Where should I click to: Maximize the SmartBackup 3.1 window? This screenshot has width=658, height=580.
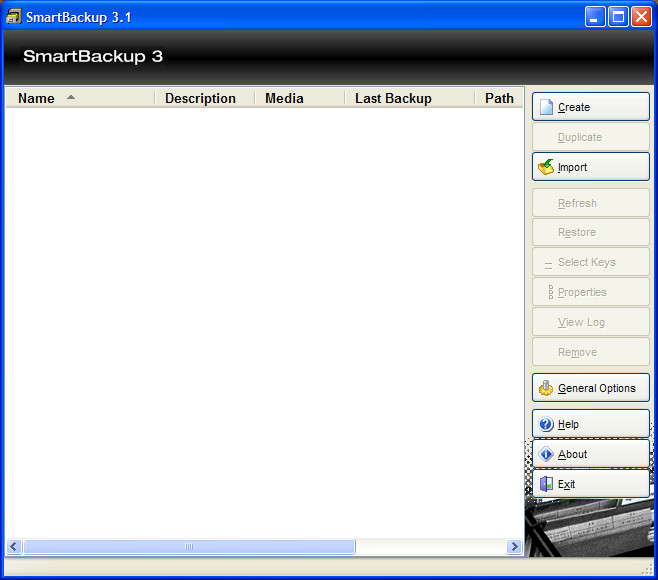[x=618, y=17]
